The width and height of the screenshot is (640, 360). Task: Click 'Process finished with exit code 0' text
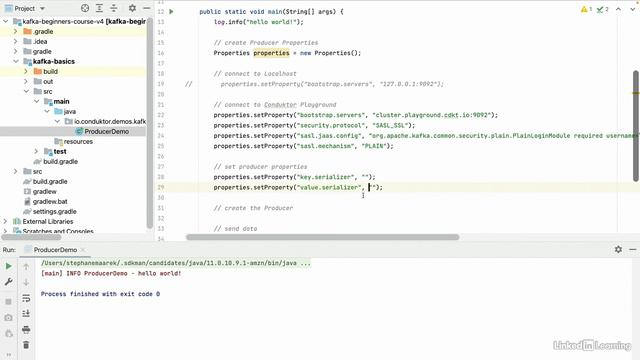point(100,294)
